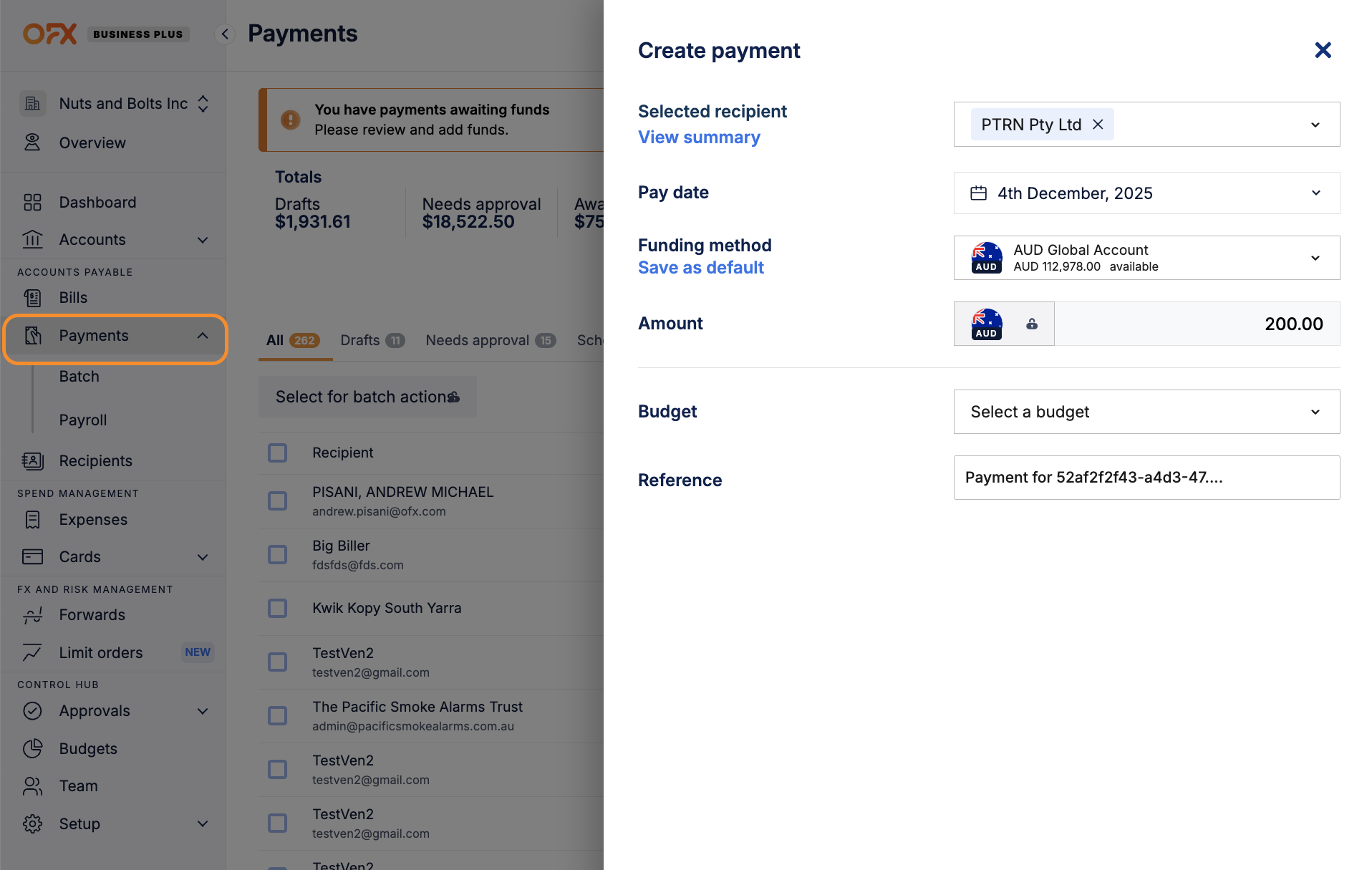
Task: Open the Select a budget dropdown
Action: [x=1146, y=412]
